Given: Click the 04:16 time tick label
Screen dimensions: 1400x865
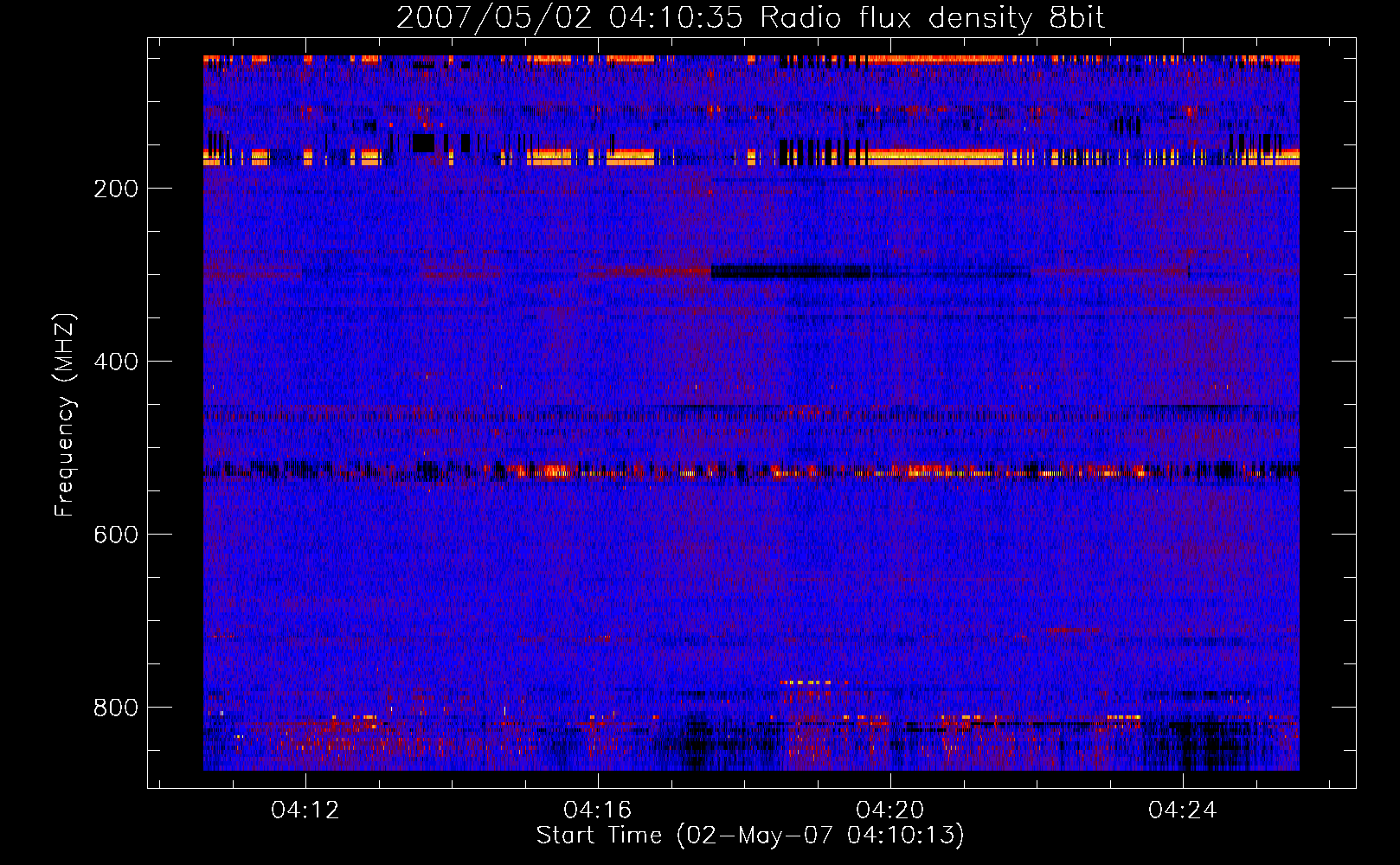Looking at the screenshot, I should (598, 811).
